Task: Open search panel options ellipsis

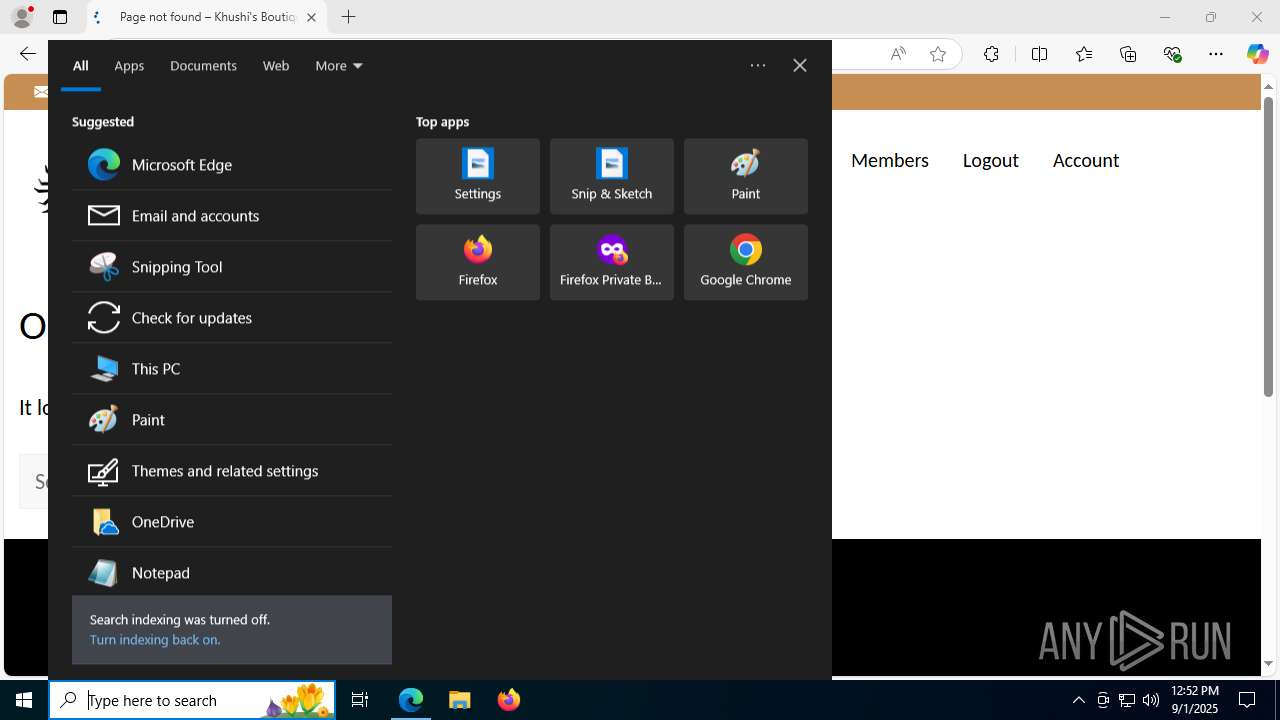Action: [x=758, y=65]
